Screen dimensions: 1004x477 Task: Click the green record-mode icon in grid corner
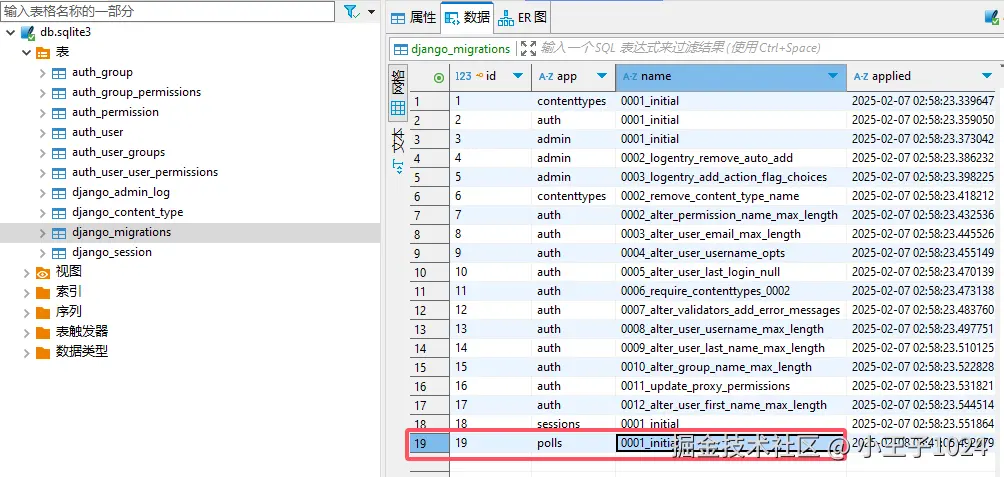439,77
